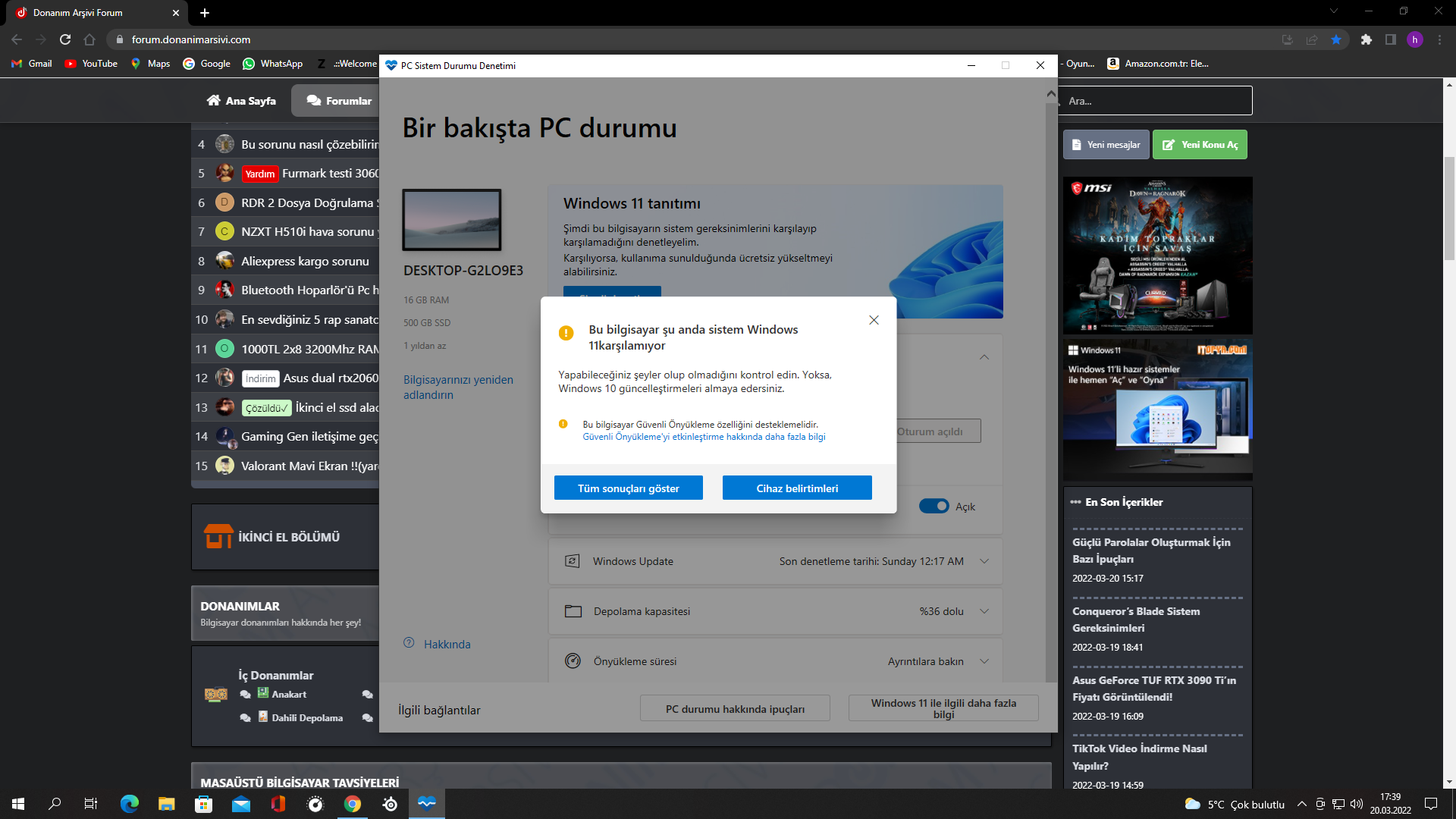Close the Windows 11 compatibility dialog

coord(874,320)
